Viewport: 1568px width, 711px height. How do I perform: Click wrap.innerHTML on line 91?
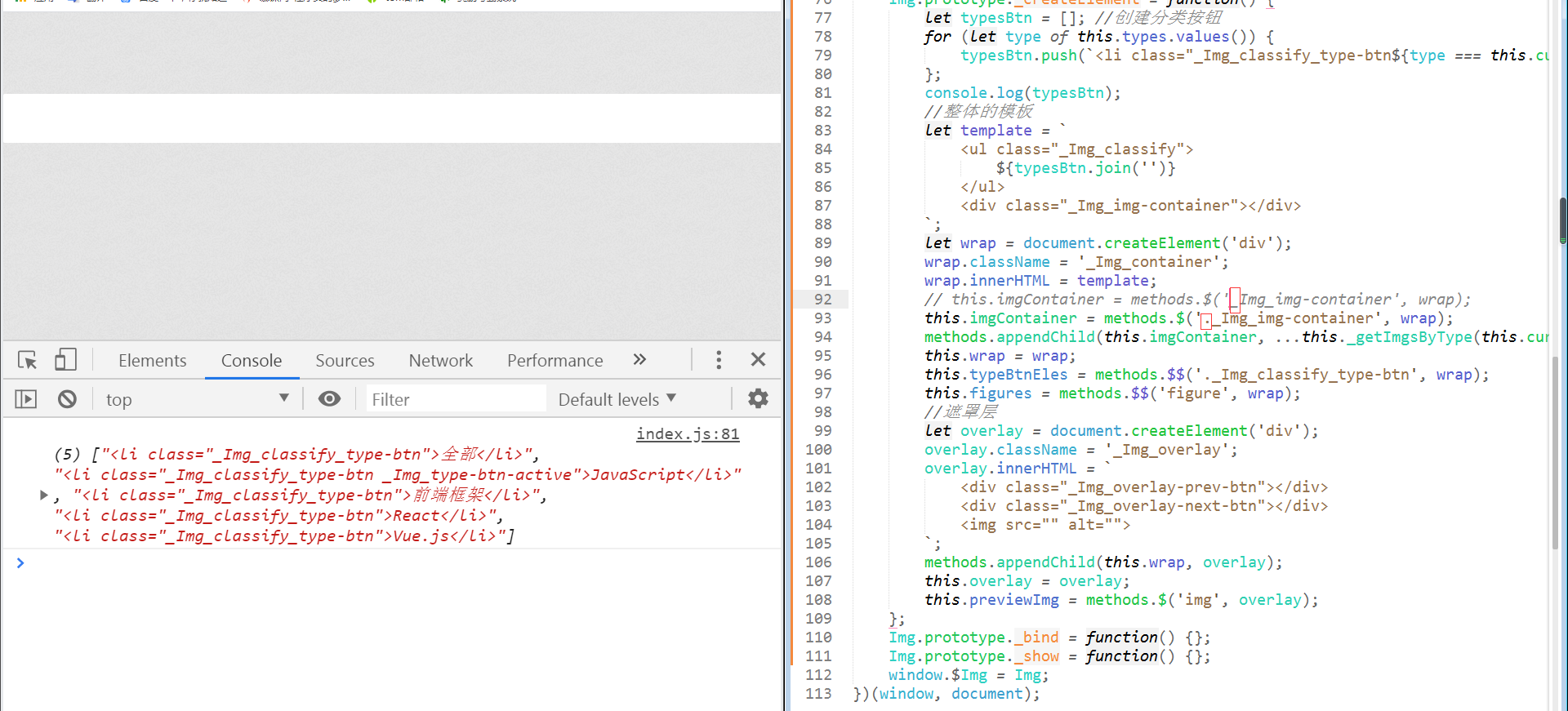click(x=987, y=281)
